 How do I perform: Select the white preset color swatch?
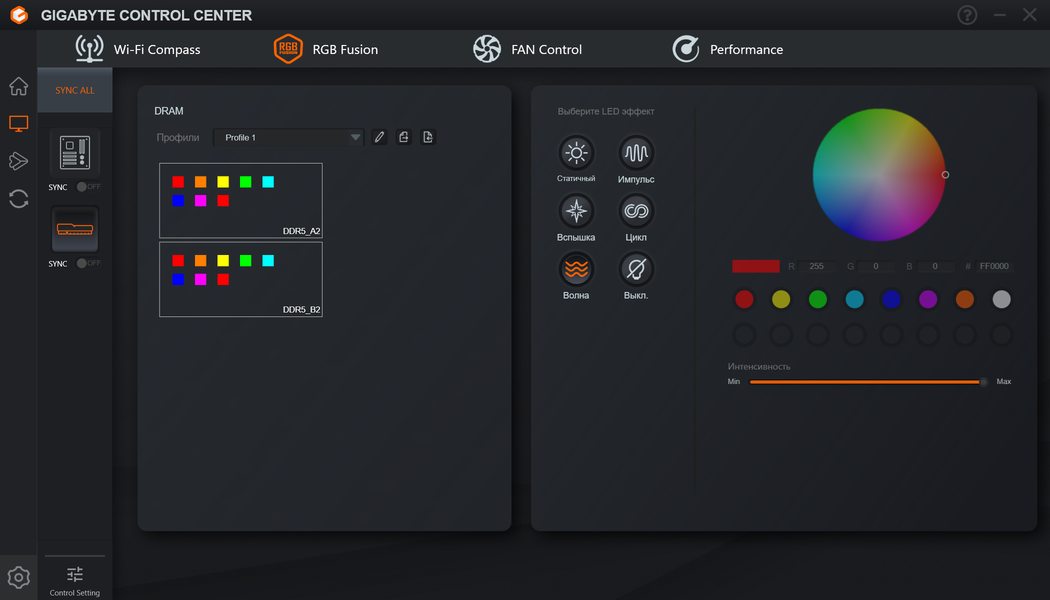click(x=1002, y=299)
